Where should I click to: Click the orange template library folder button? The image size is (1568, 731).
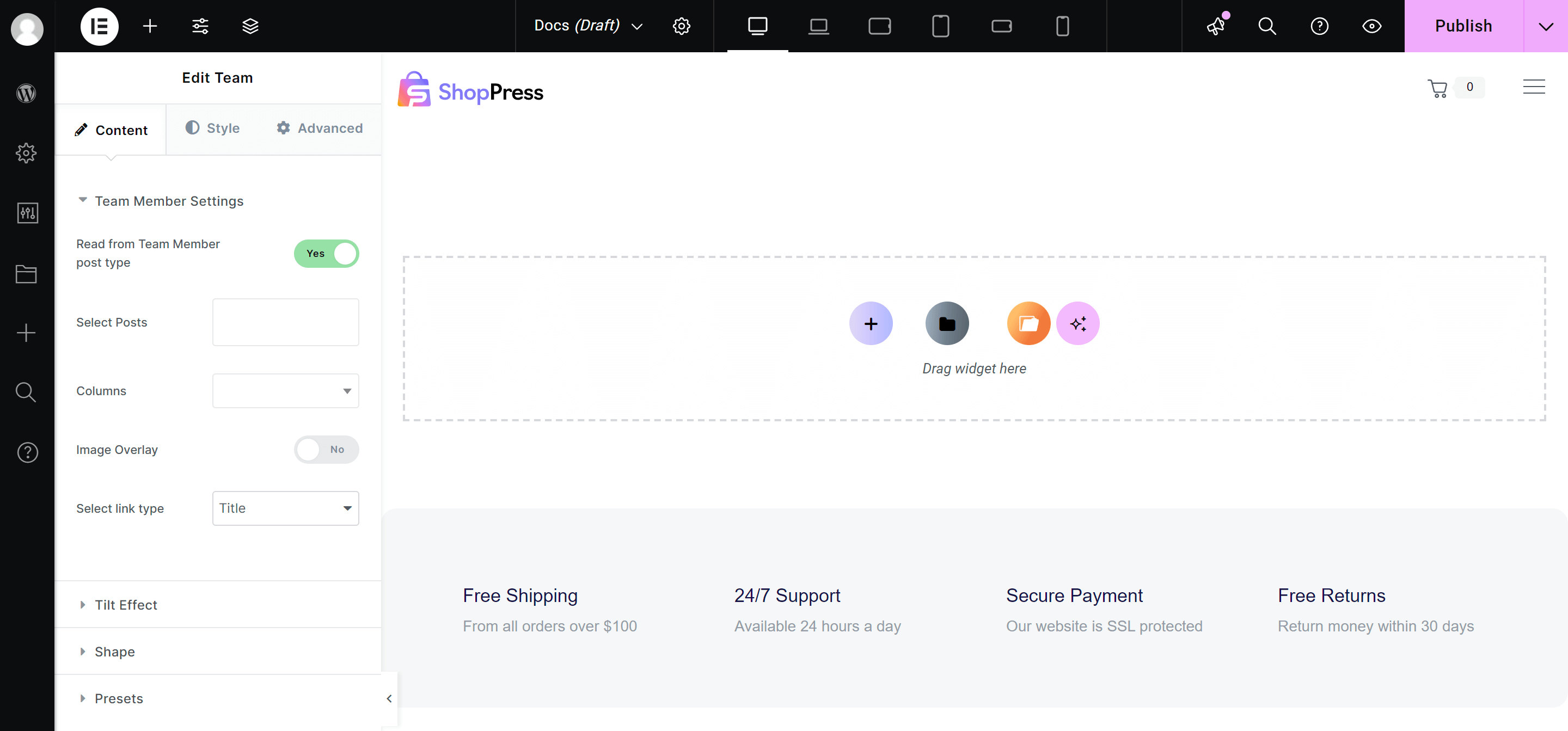click(x=1028, y=323)
